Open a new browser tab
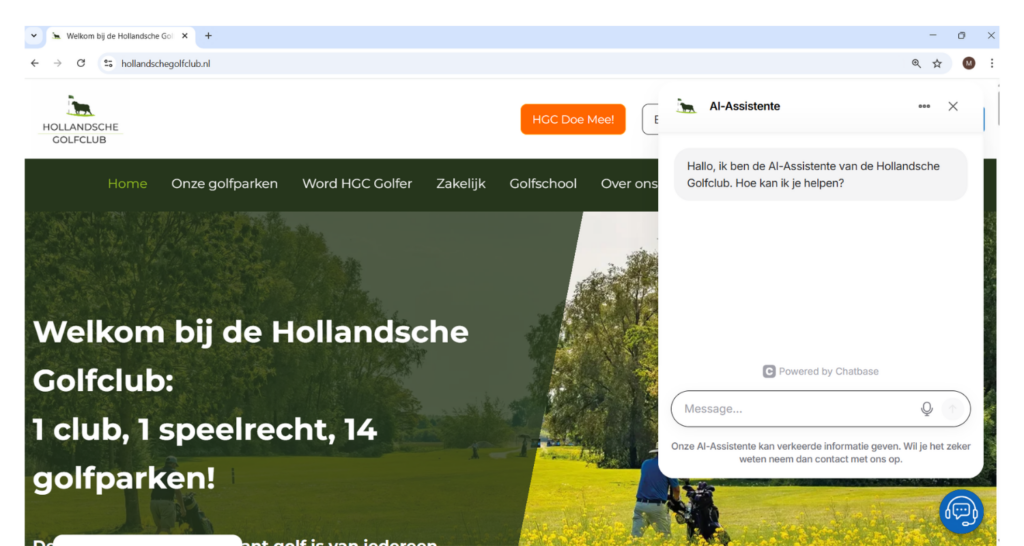 pyautogui.click(x=208, y=35)
